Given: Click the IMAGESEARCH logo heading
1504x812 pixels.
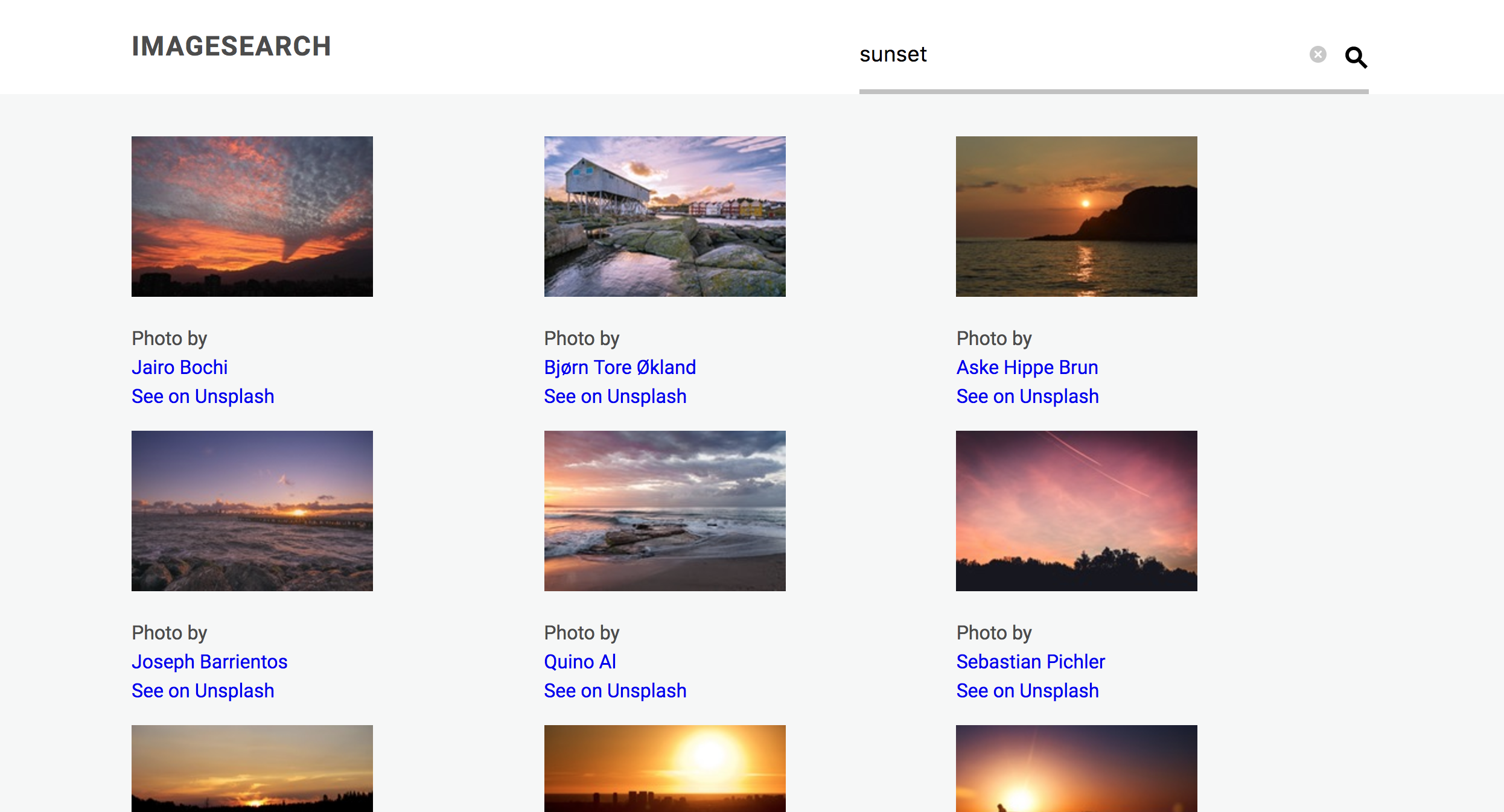Looking at the screenshot, I should coord(231,46).
